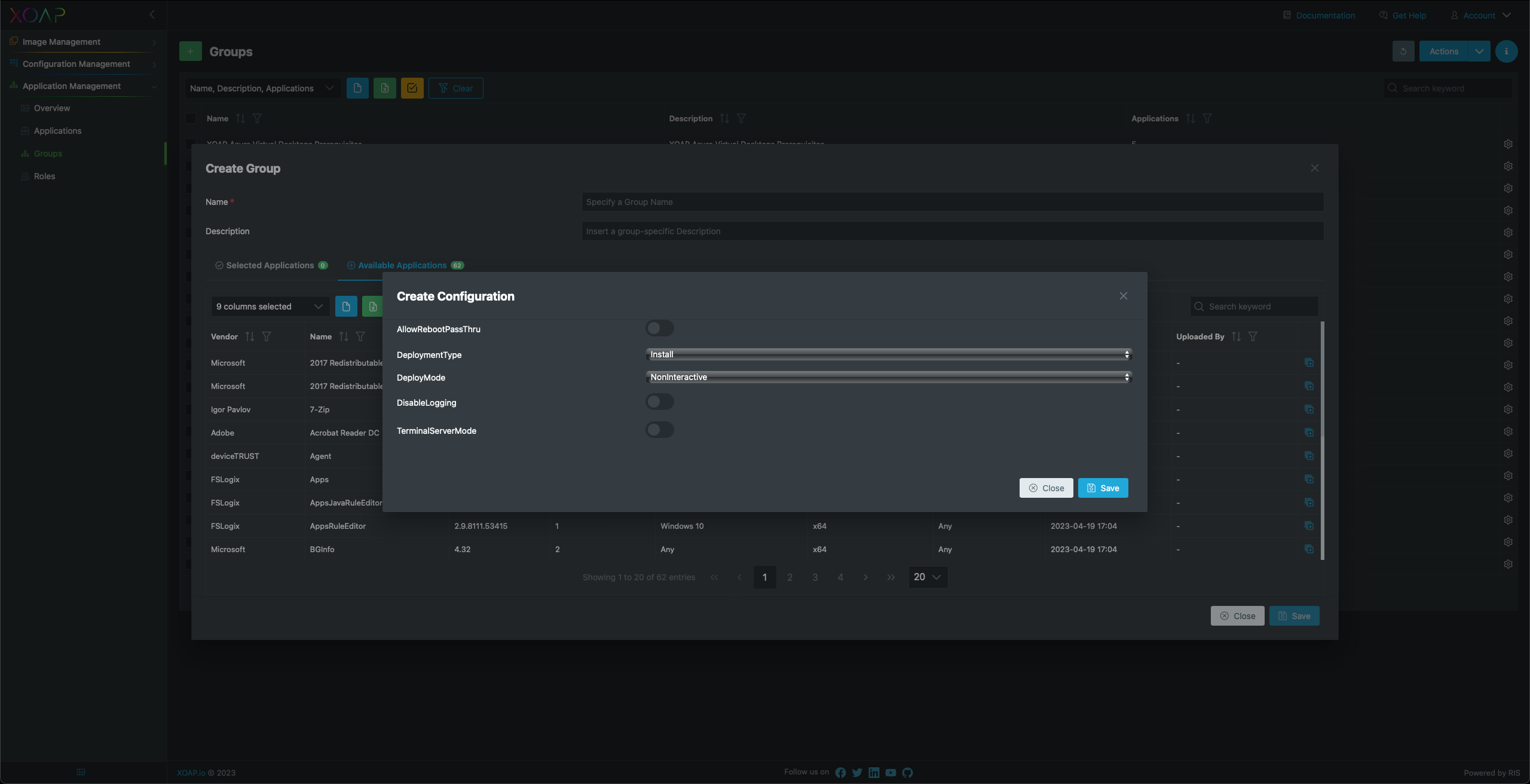
Task: Clear the Groups table filters
Action: point(455,88)
